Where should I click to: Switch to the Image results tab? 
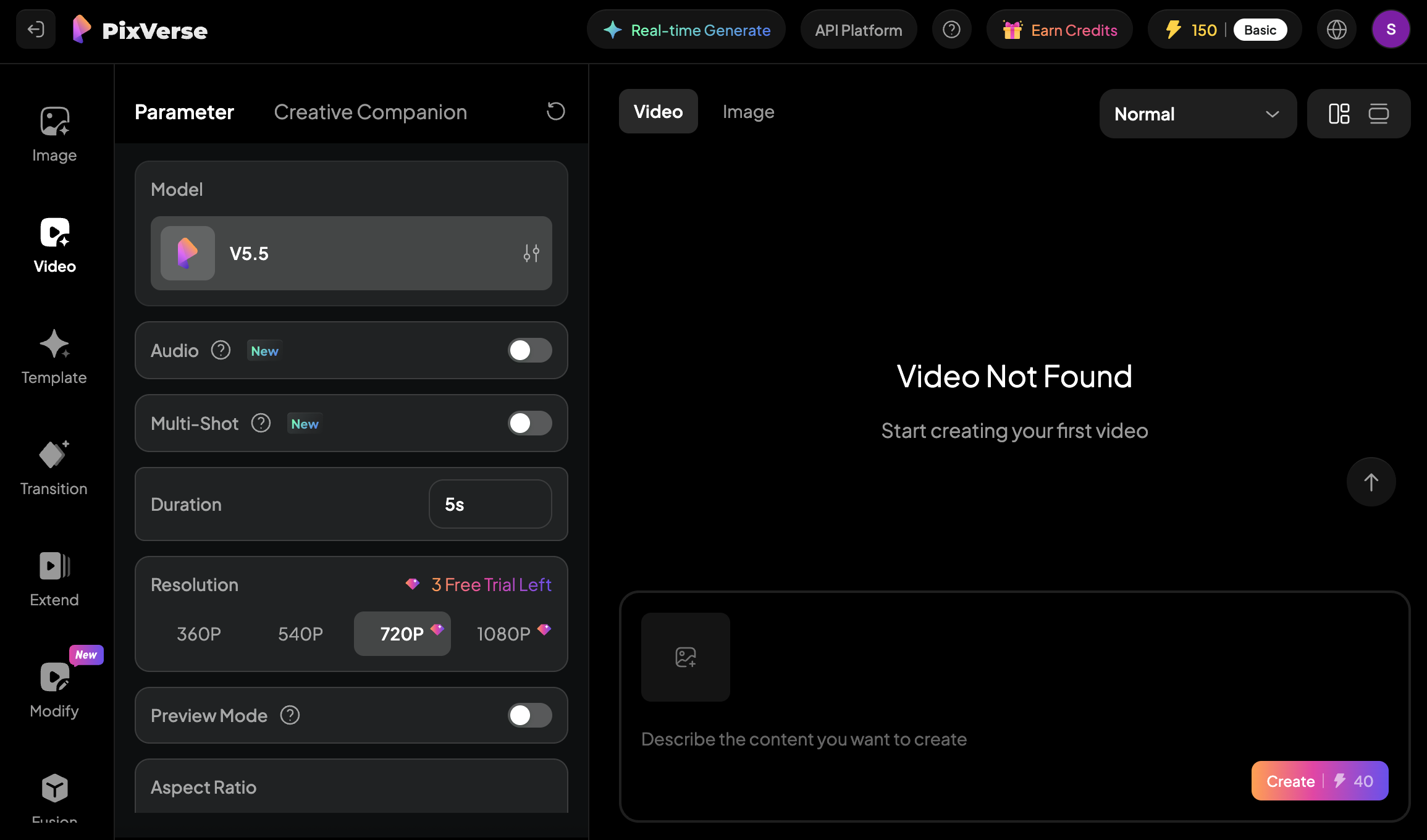(748, 112)
